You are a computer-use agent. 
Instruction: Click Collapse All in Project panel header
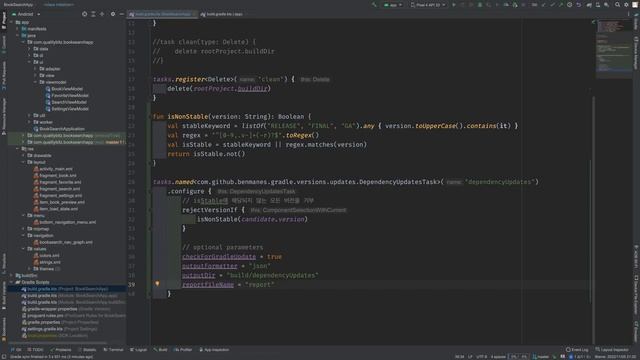[102, 14]
